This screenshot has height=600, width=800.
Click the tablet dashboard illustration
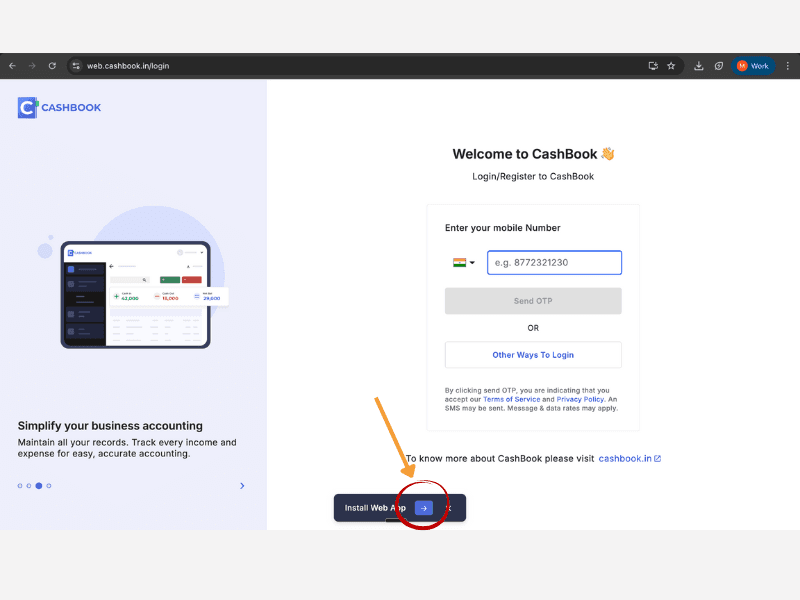tap(136, 295)
